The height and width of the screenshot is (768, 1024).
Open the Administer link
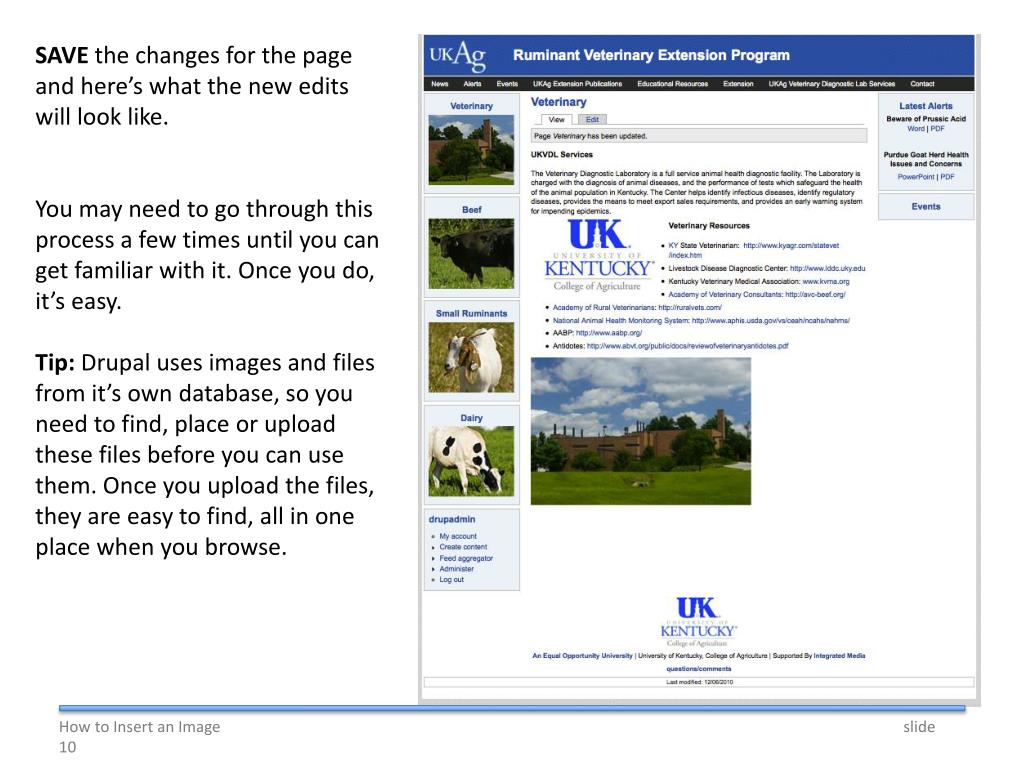click(456, 569)
